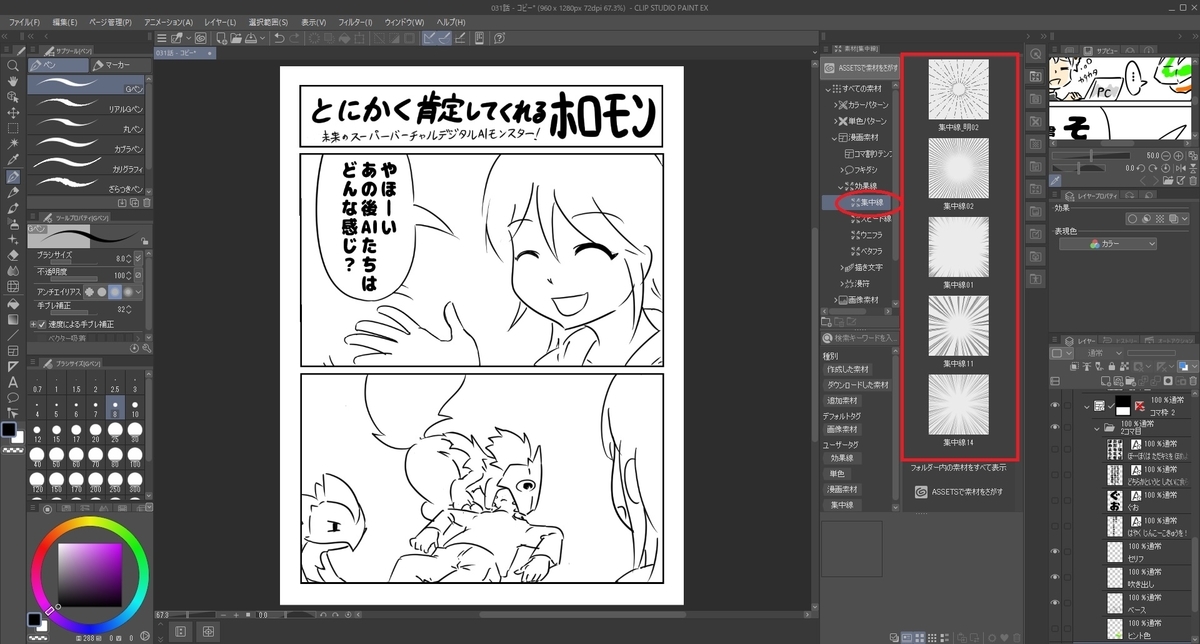Select the Move layer tool
Screen dimensions: 1200x644
point(13,113)
